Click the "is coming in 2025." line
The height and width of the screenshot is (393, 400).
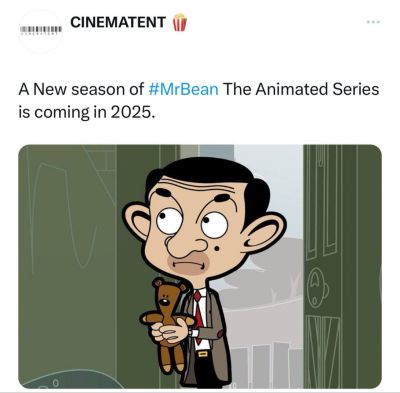(87, 113)
